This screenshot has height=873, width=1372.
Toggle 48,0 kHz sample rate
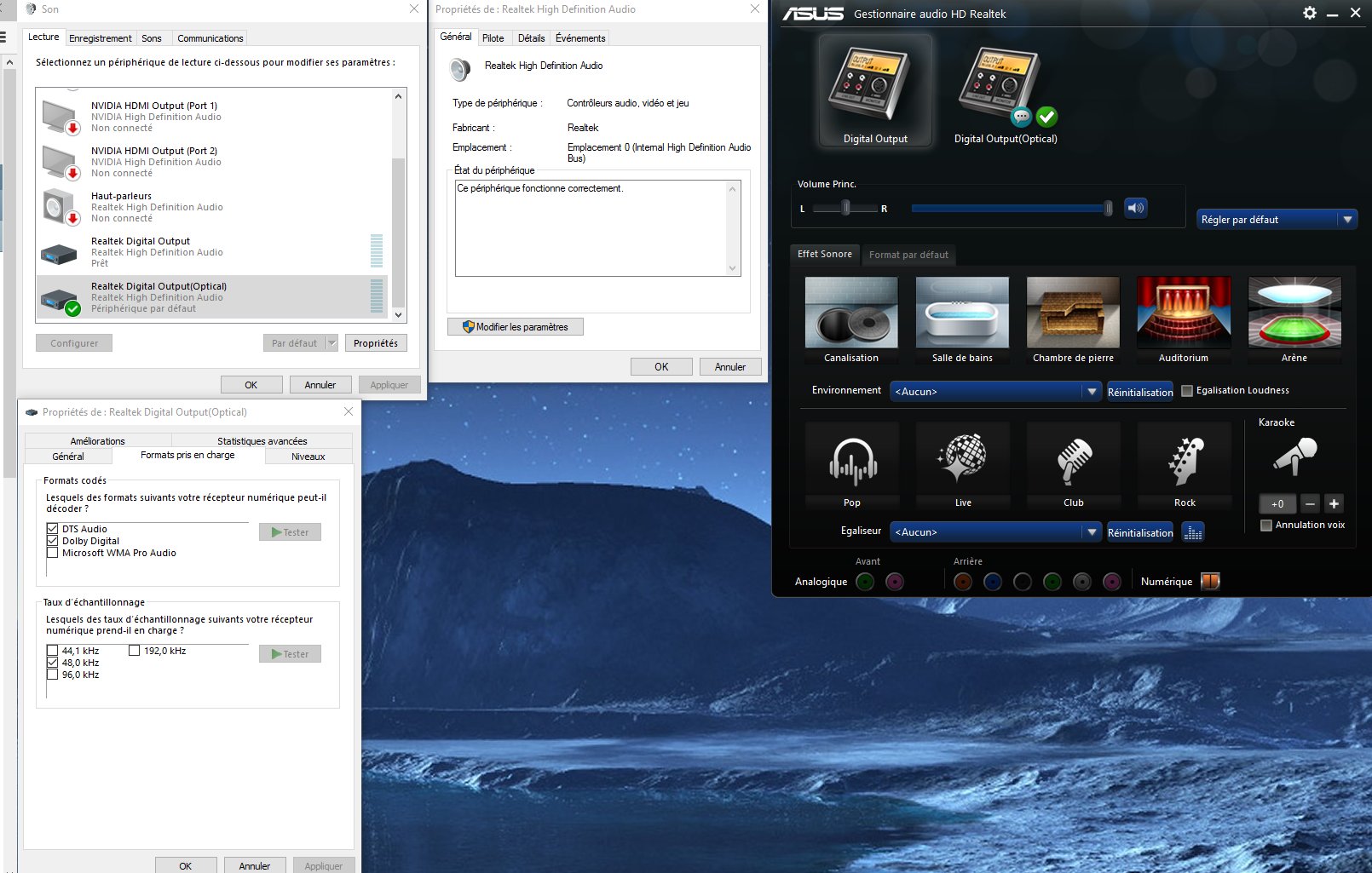[x=53, y=663]
